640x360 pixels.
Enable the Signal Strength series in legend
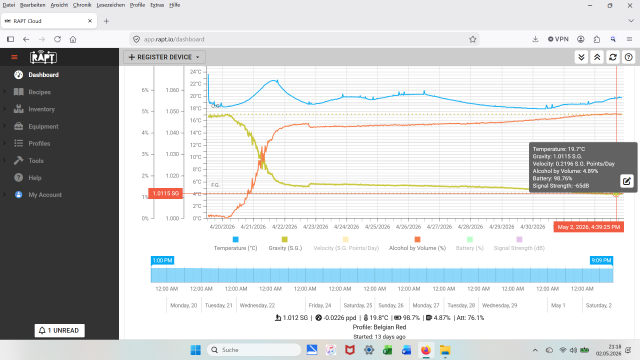pos(519,244)
